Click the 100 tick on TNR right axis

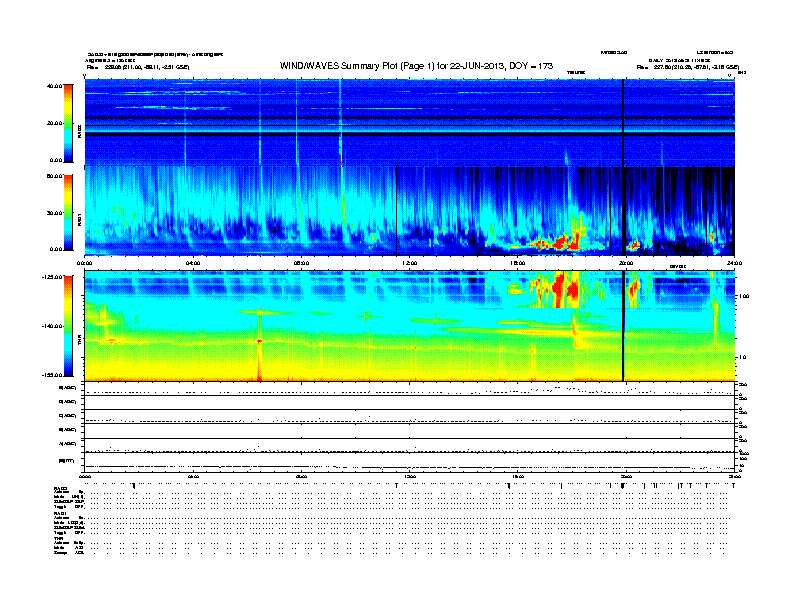tap(744, 296)
